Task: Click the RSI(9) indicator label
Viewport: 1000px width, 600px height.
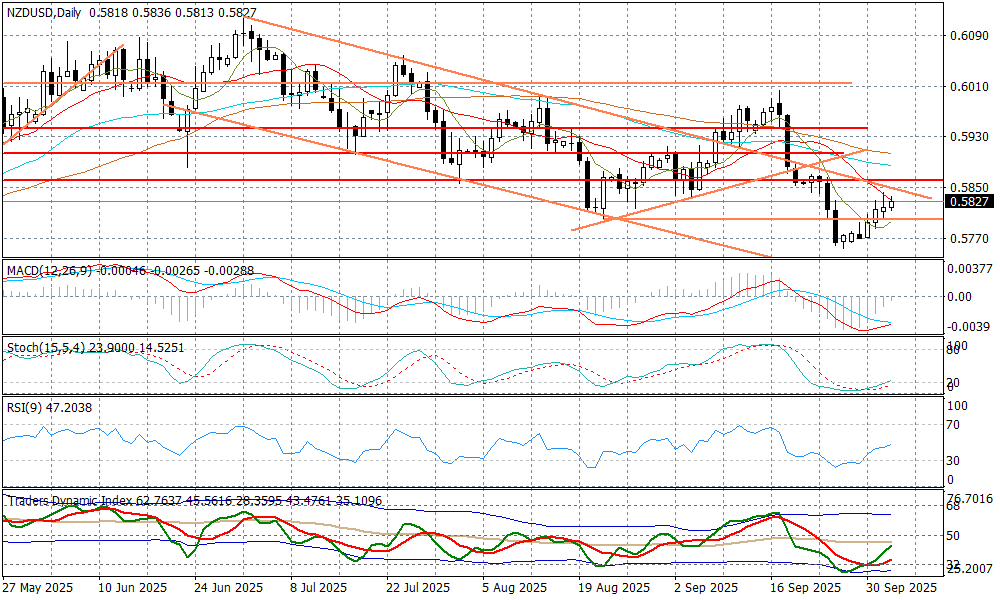Action: [x=22, y=405]
